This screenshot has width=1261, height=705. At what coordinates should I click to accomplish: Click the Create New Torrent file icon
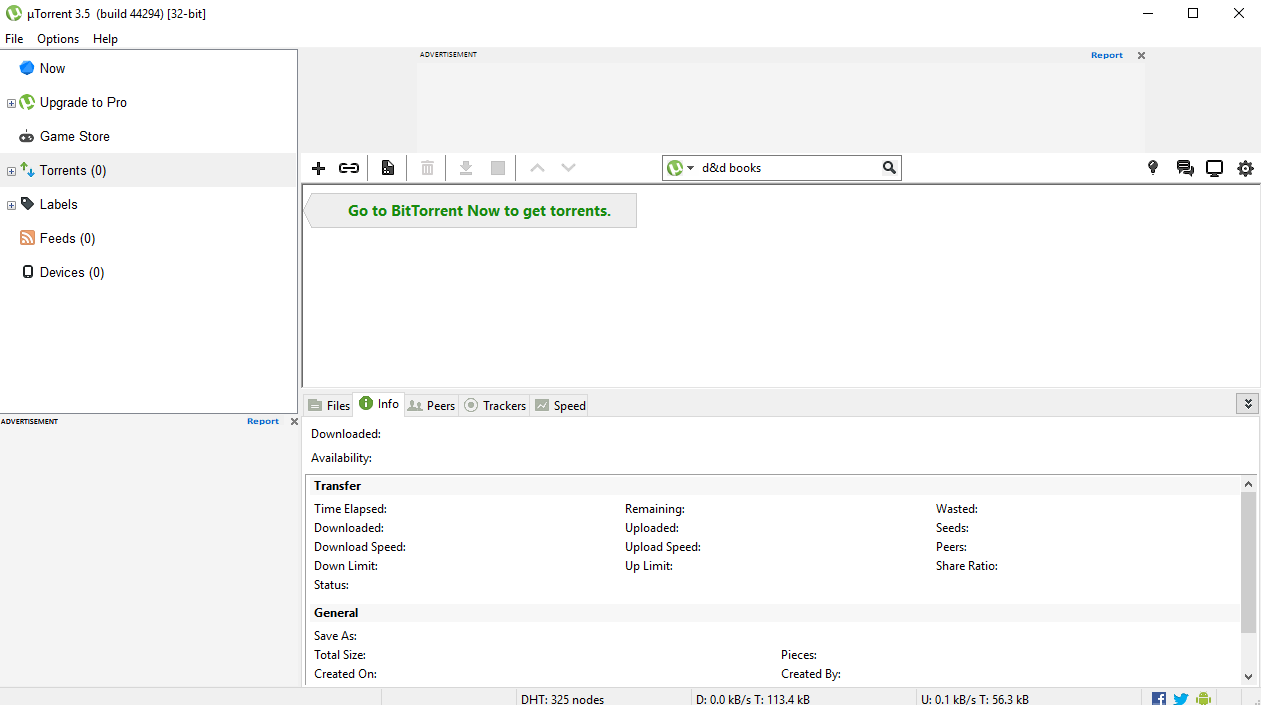388,168
